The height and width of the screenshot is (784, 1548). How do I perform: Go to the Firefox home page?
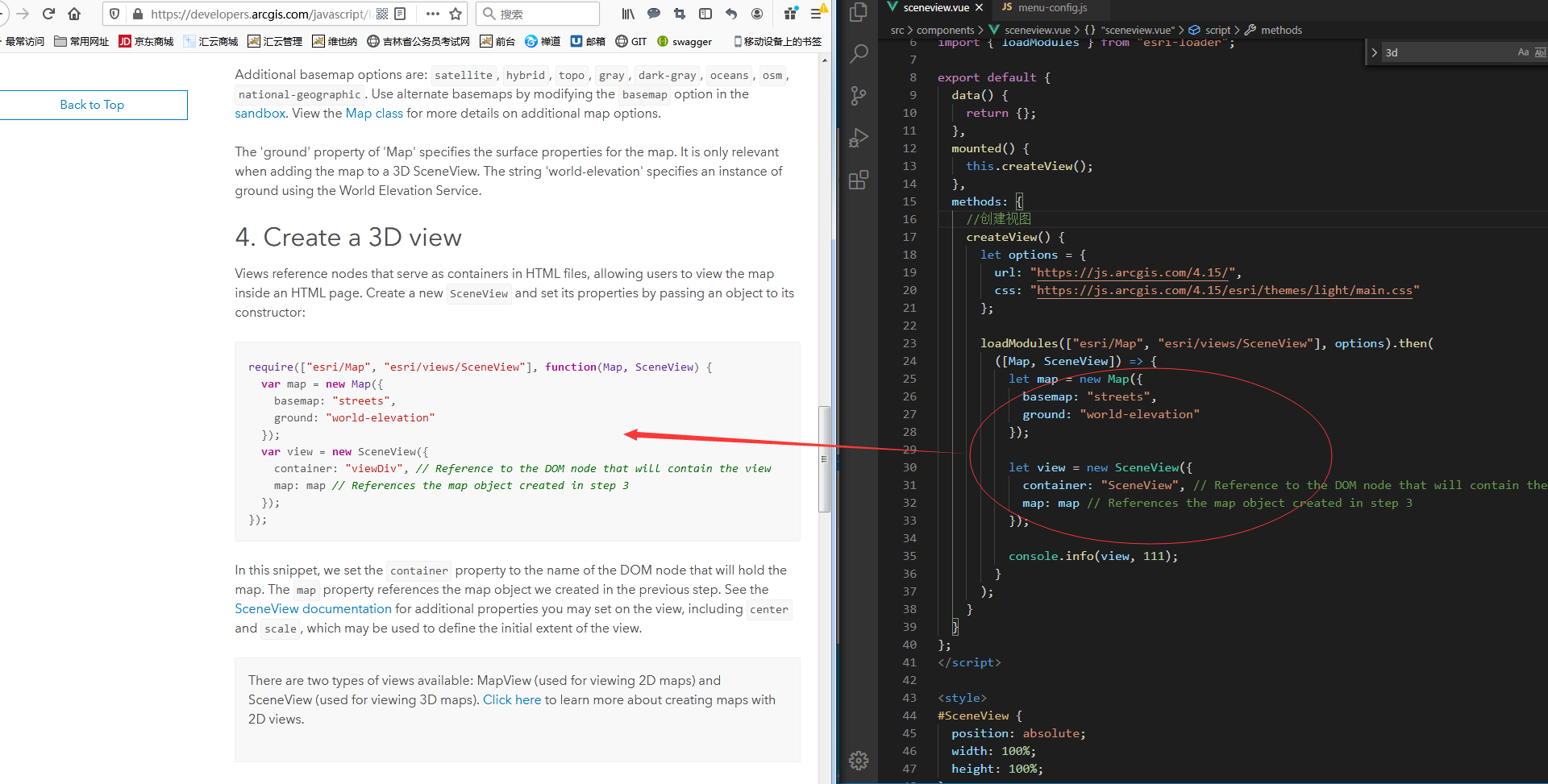click(x=74, y=14)
